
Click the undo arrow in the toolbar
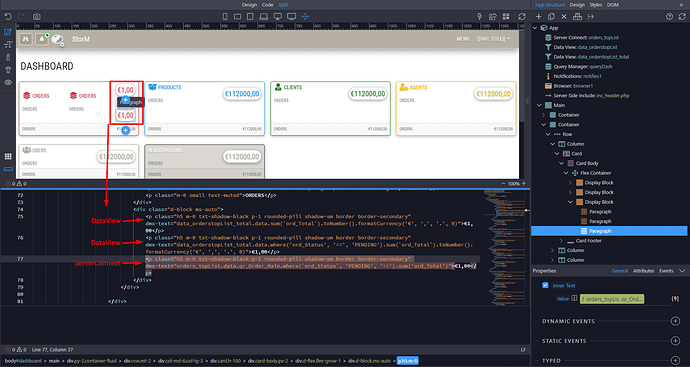[x=8, y=16]
